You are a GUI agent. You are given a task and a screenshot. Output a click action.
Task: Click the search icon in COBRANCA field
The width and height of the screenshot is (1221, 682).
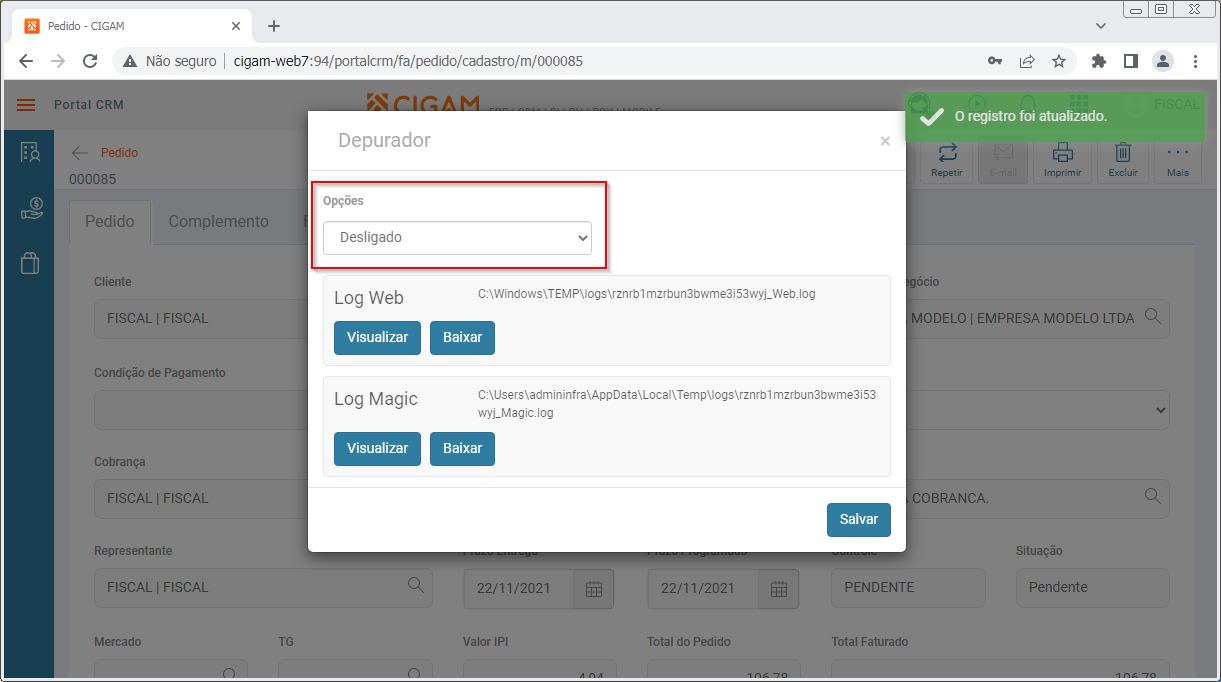1152,496
